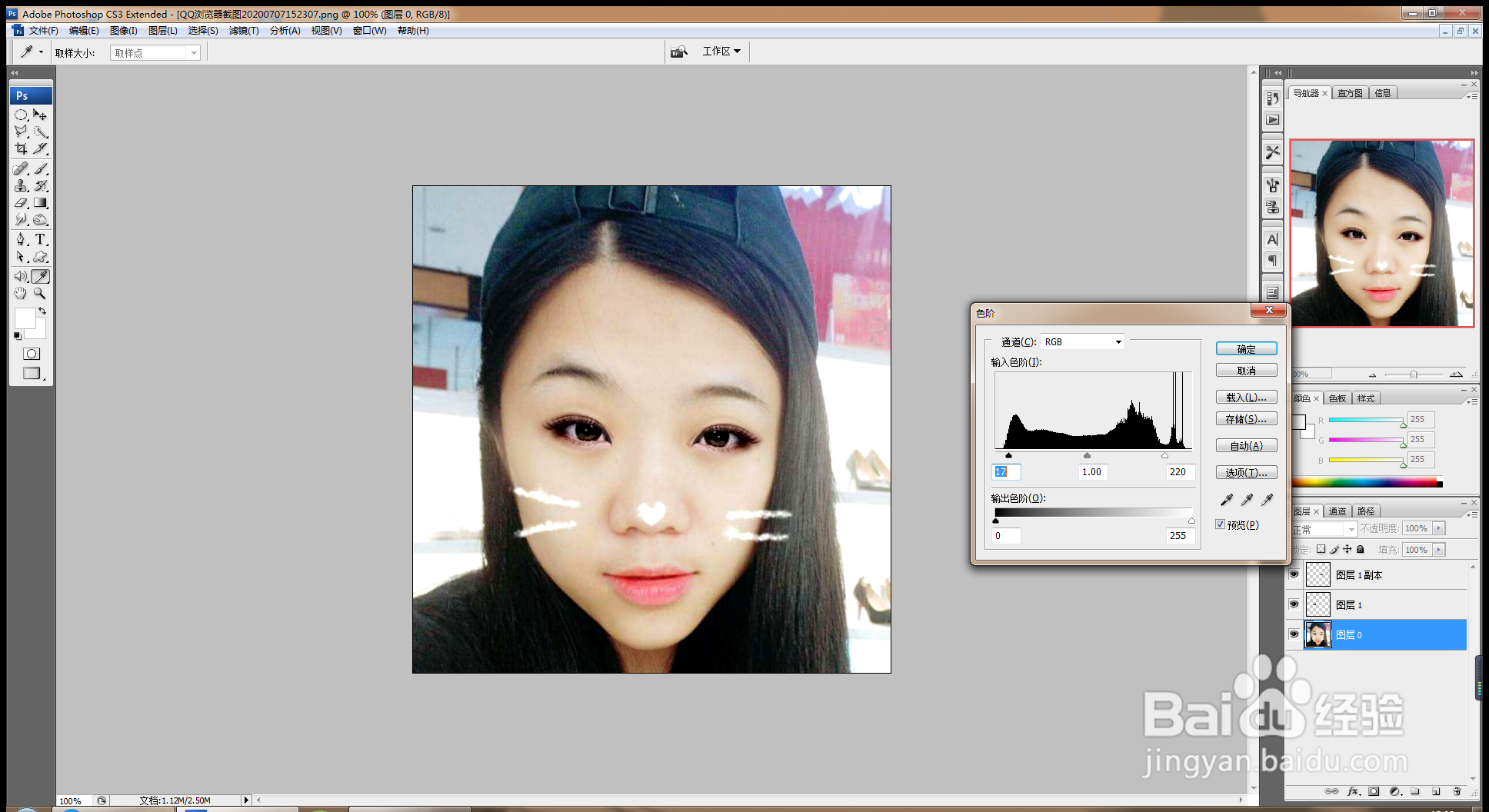Screen dimensions: 1489x812
Task: Open Go to Bridge icon
Action: 678,52
